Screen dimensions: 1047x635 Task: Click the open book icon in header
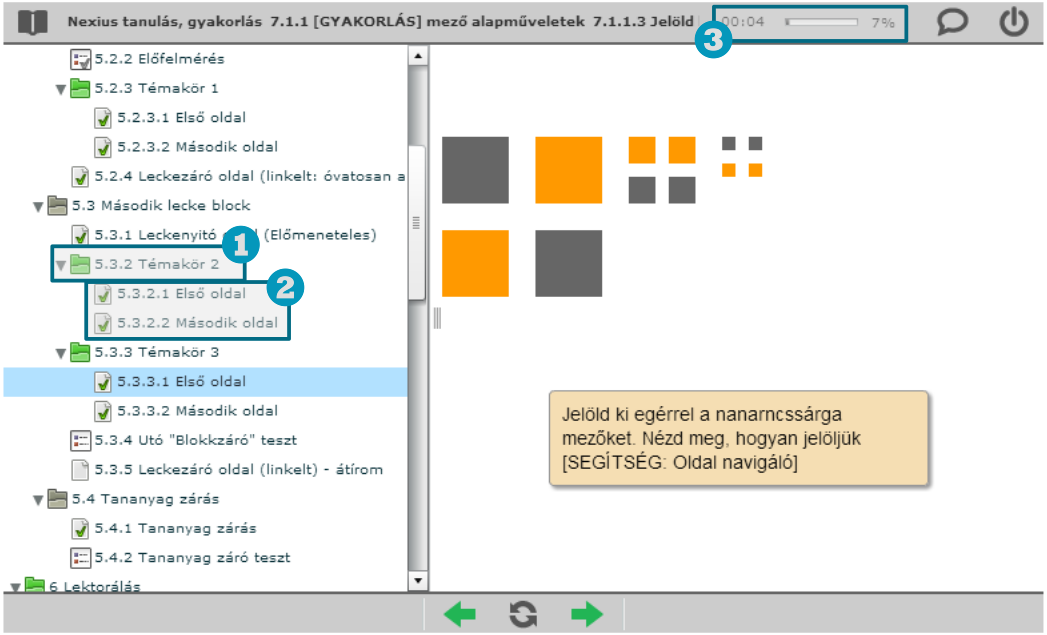pos(32,22)
